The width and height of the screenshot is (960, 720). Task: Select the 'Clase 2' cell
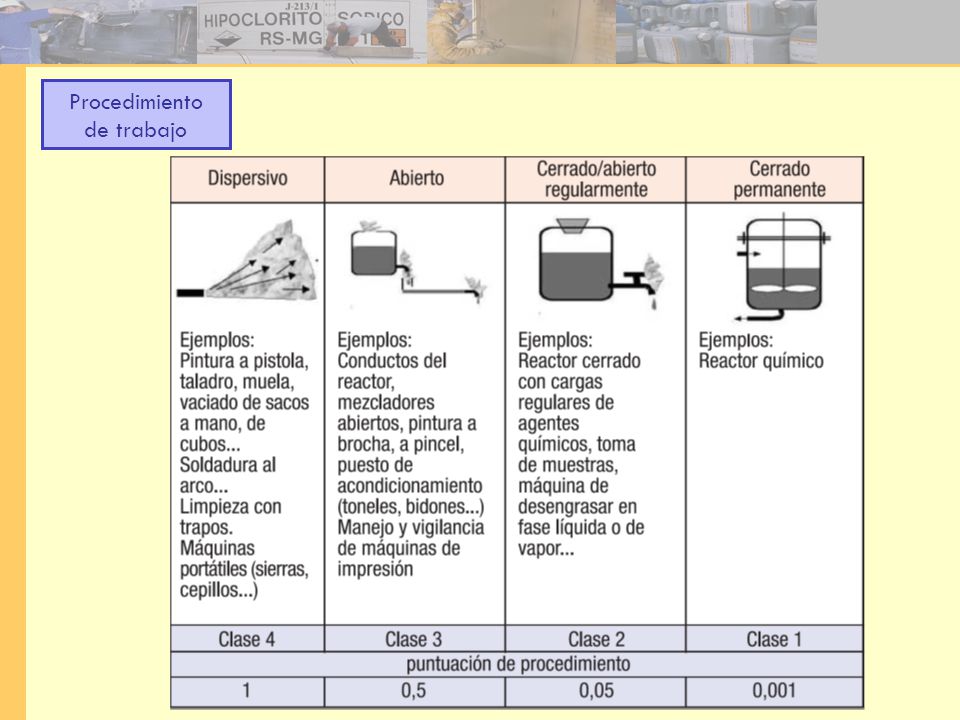596,639
